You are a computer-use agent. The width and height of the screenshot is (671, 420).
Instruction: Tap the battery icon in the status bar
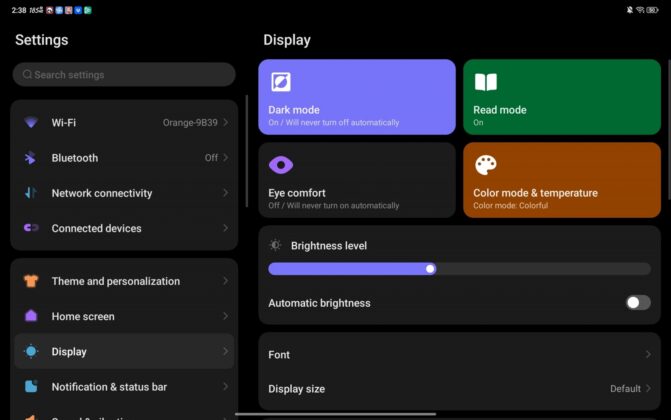click(652, 10)
